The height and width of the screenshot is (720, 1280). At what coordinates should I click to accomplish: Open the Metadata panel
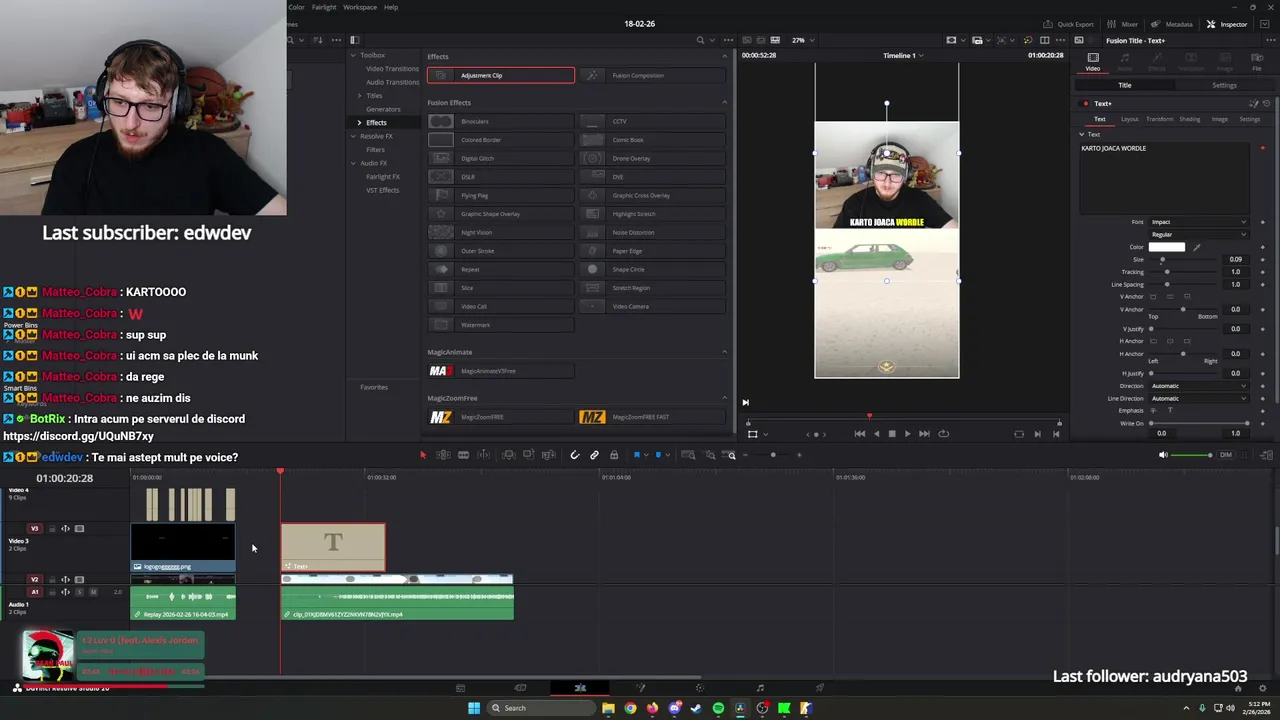click(1172, 24)
